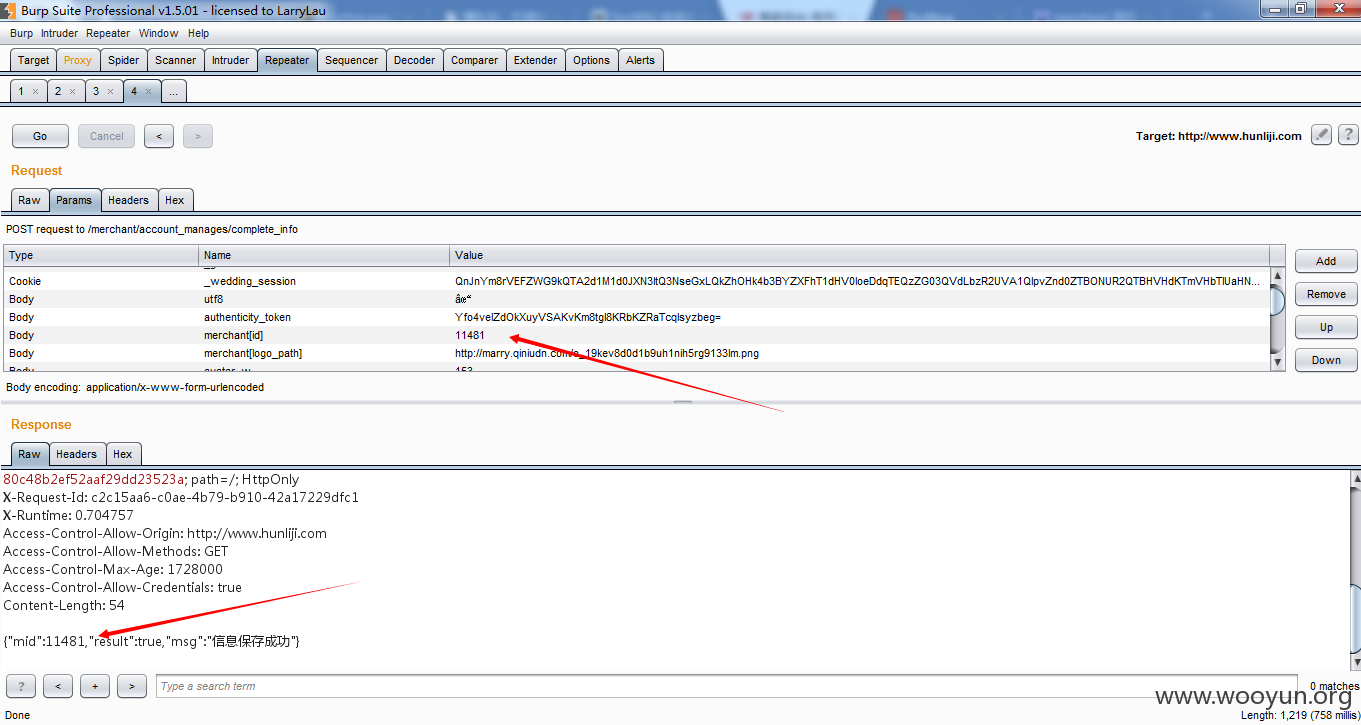Sort params by Type column header
The height and width of the screenshot is (725, 1361).
click(101, 255)
